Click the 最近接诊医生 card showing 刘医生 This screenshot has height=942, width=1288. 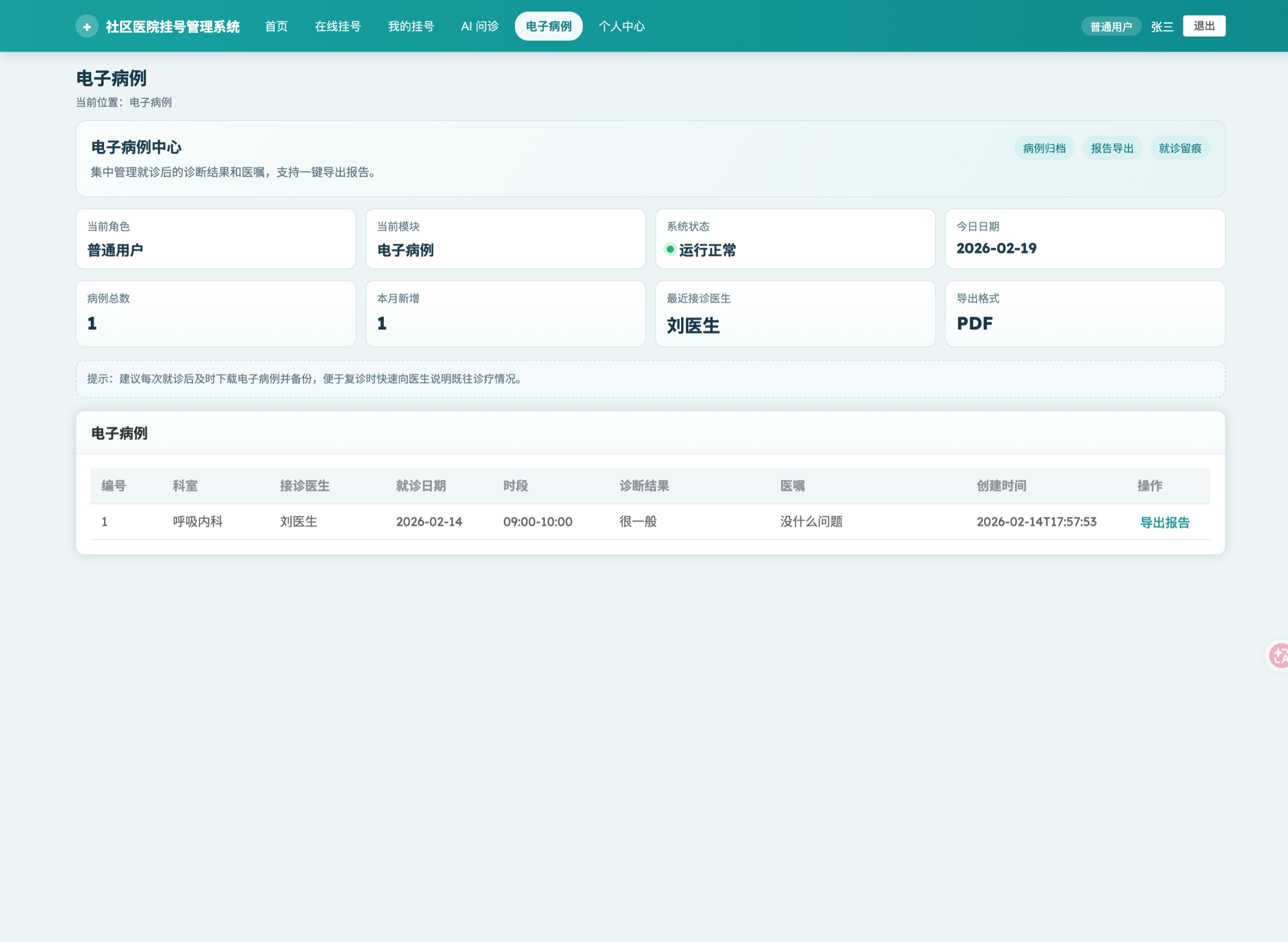tap(795, 314)
